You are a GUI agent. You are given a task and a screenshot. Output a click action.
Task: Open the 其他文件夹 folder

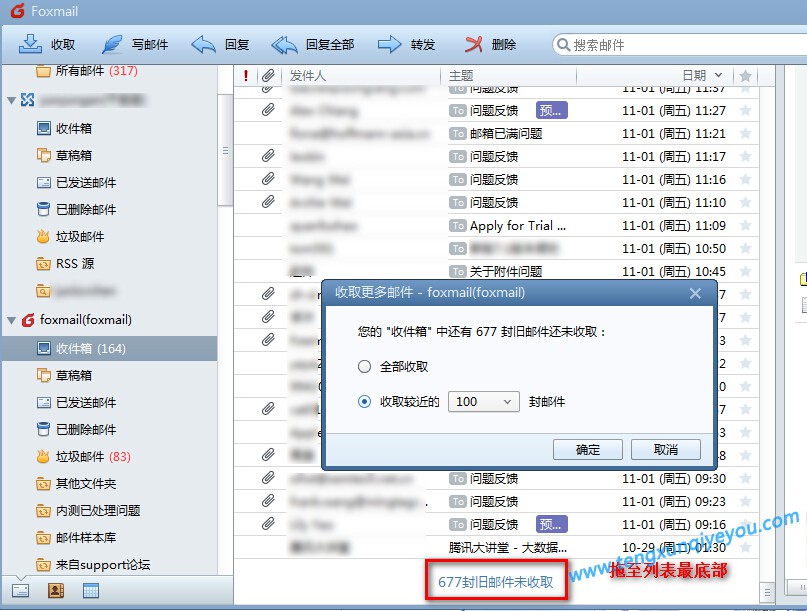click(x=77, y=483)
